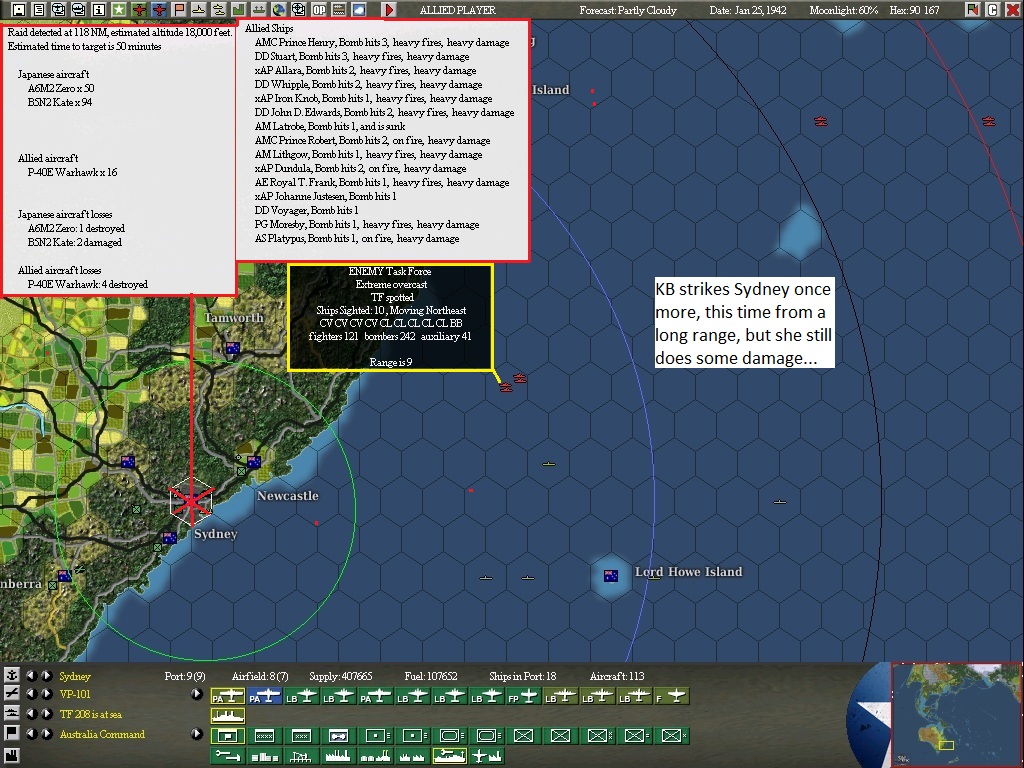Click the 'Supply: 407665' value
This screenshot has height=768, width=1024.
click(x=341, y=676)
